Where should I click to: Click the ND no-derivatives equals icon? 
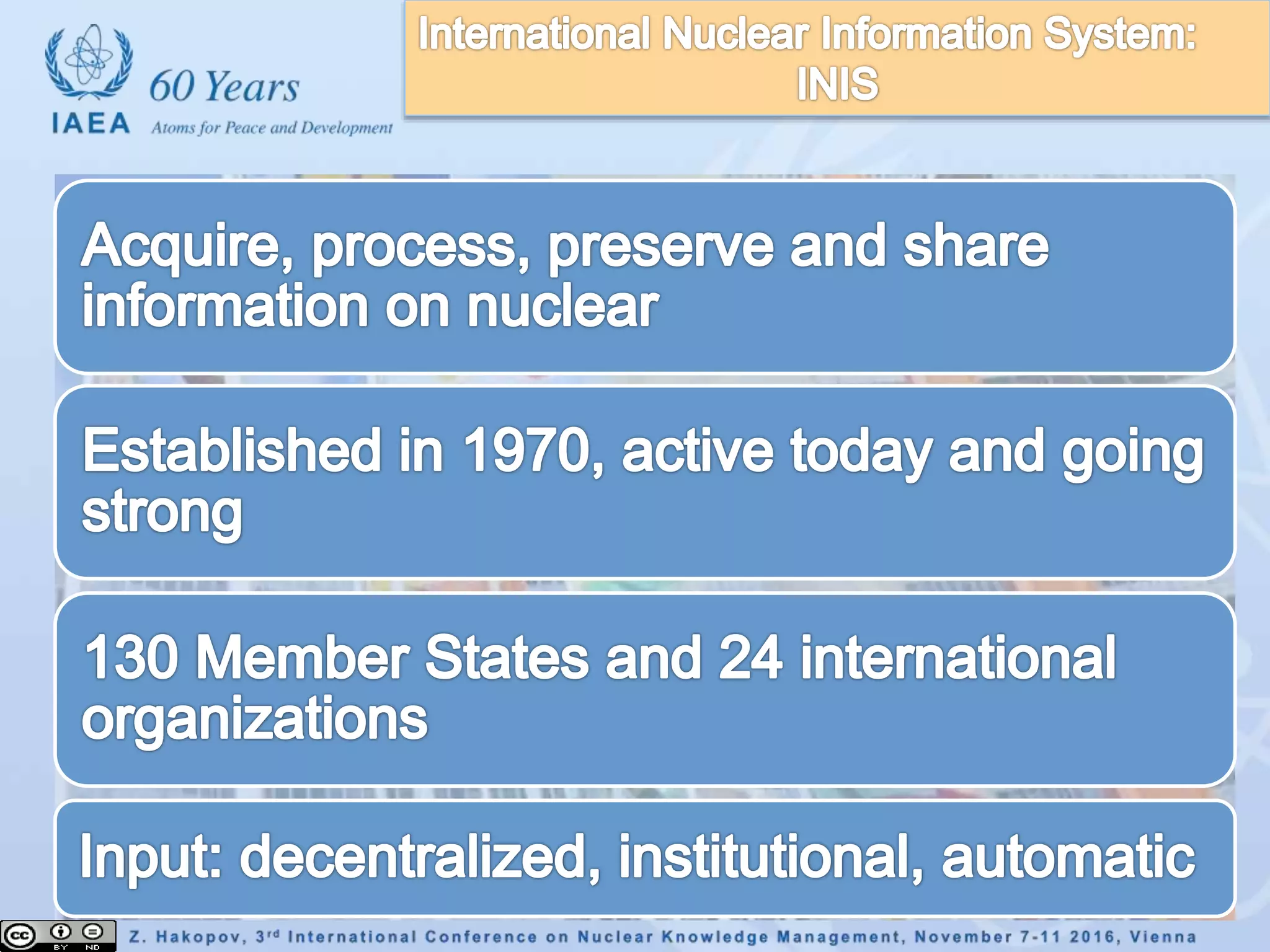(x=93, y=932)
